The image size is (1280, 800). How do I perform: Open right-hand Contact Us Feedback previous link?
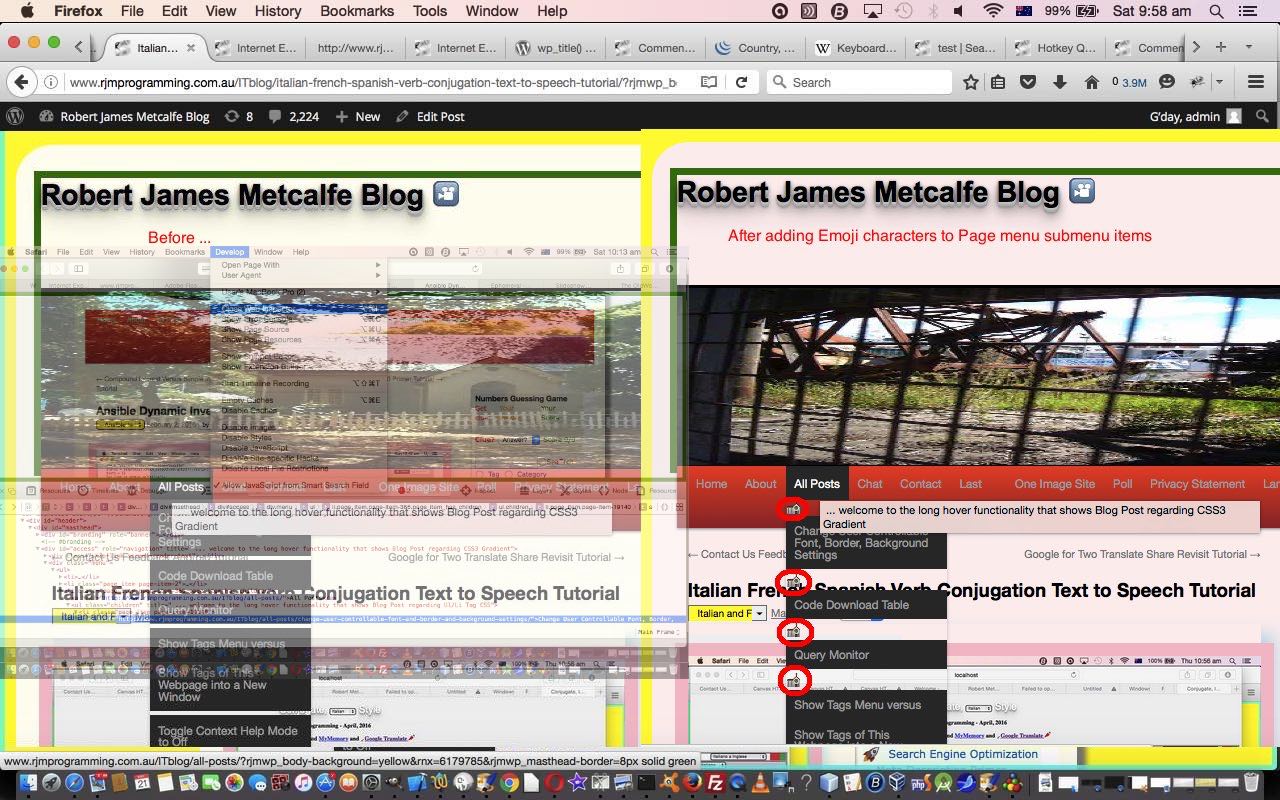[x=738, y=554]
